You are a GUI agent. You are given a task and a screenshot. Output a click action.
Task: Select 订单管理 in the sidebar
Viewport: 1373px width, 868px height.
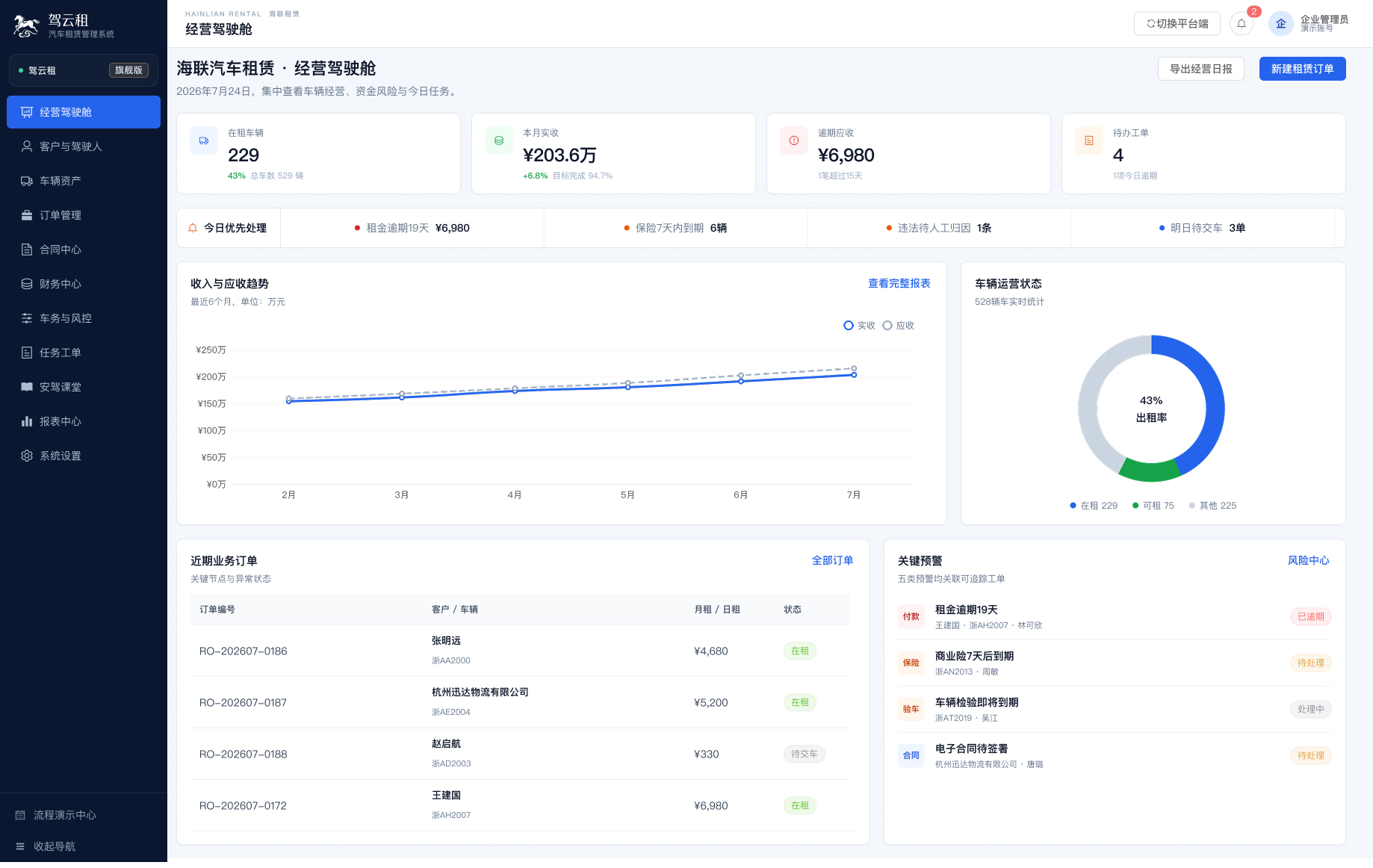click(x=84, y=215)
